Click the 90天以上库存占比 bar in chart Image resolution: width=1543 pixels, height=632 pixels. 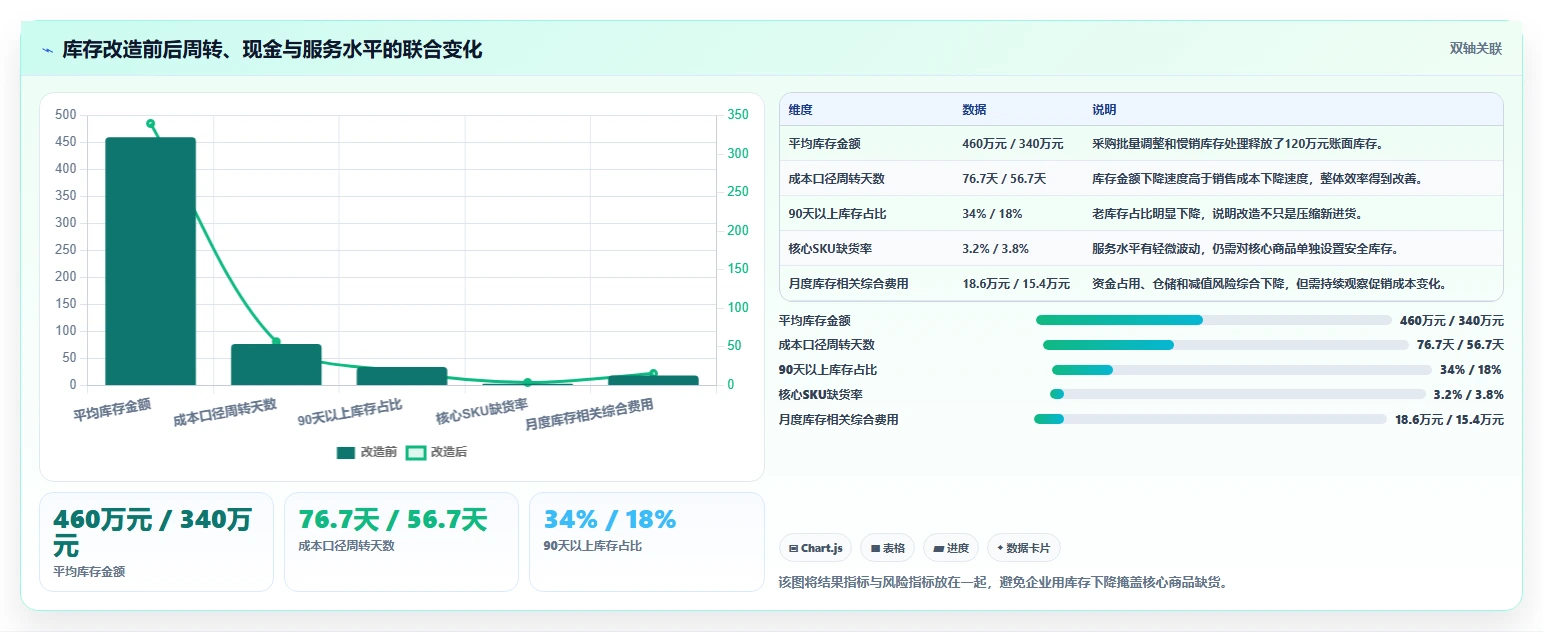click(x=402, y=376)
